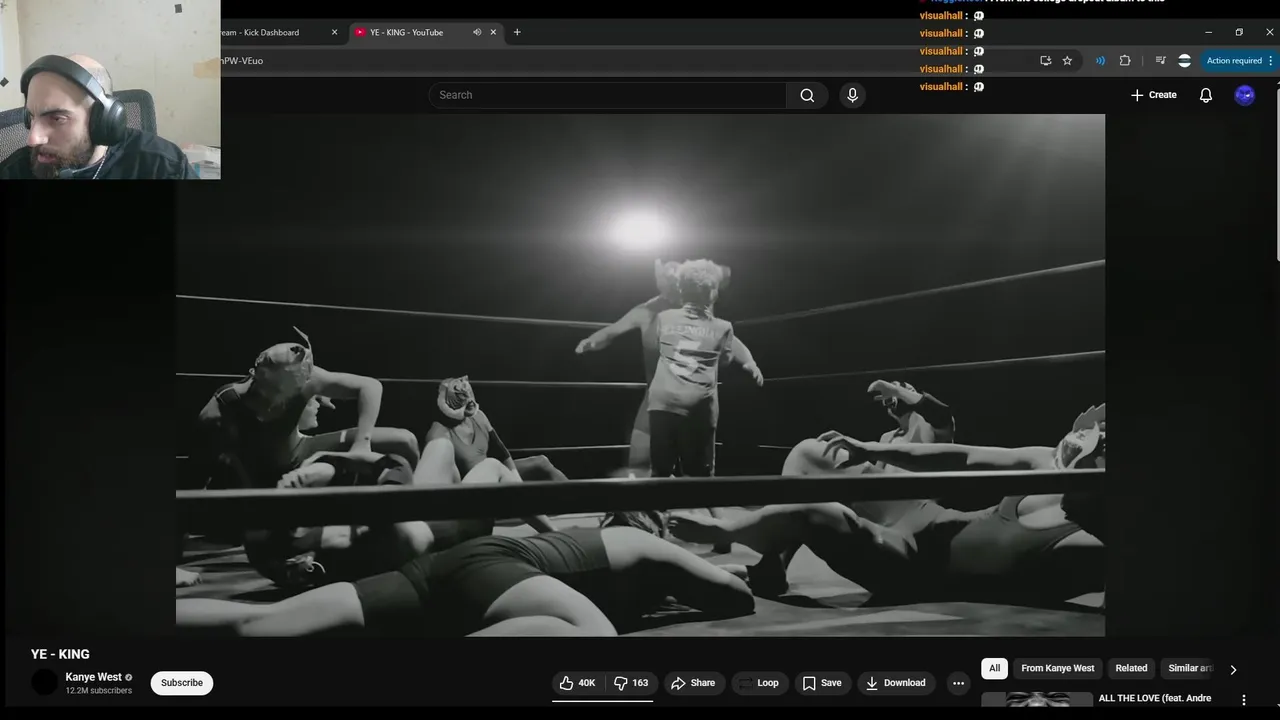Click the 12.2M subscribers text

(x=99, y=691)
